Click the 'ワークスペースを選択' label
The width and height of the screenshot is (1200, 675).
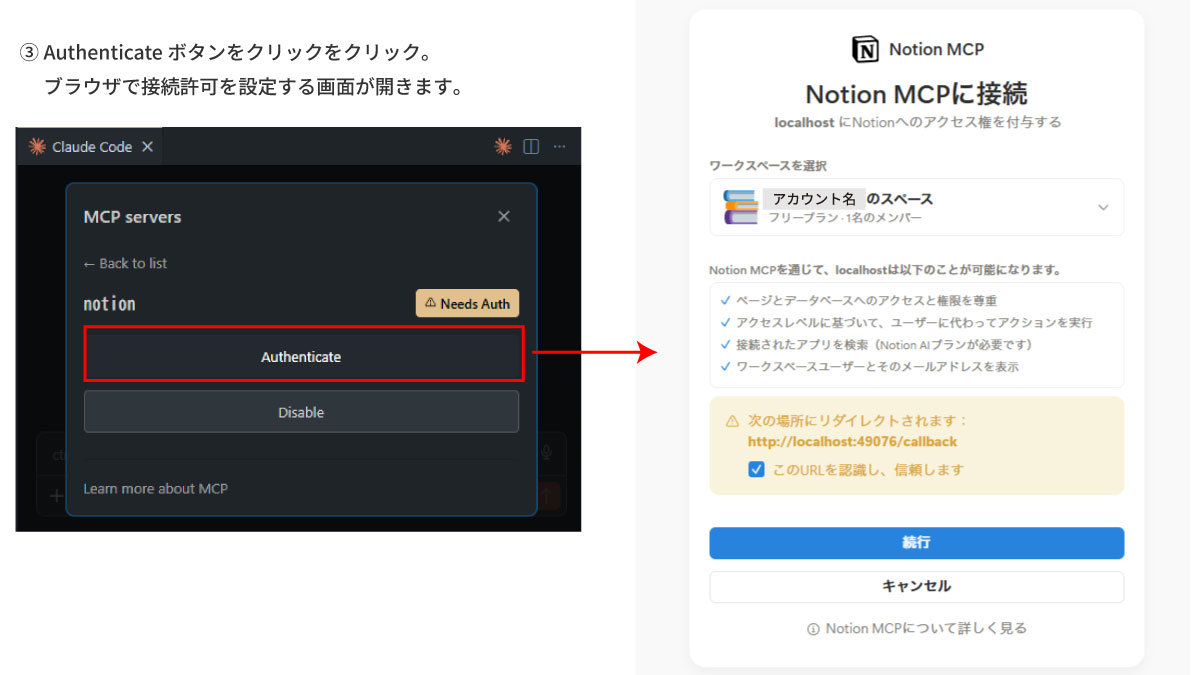(768, 165)
